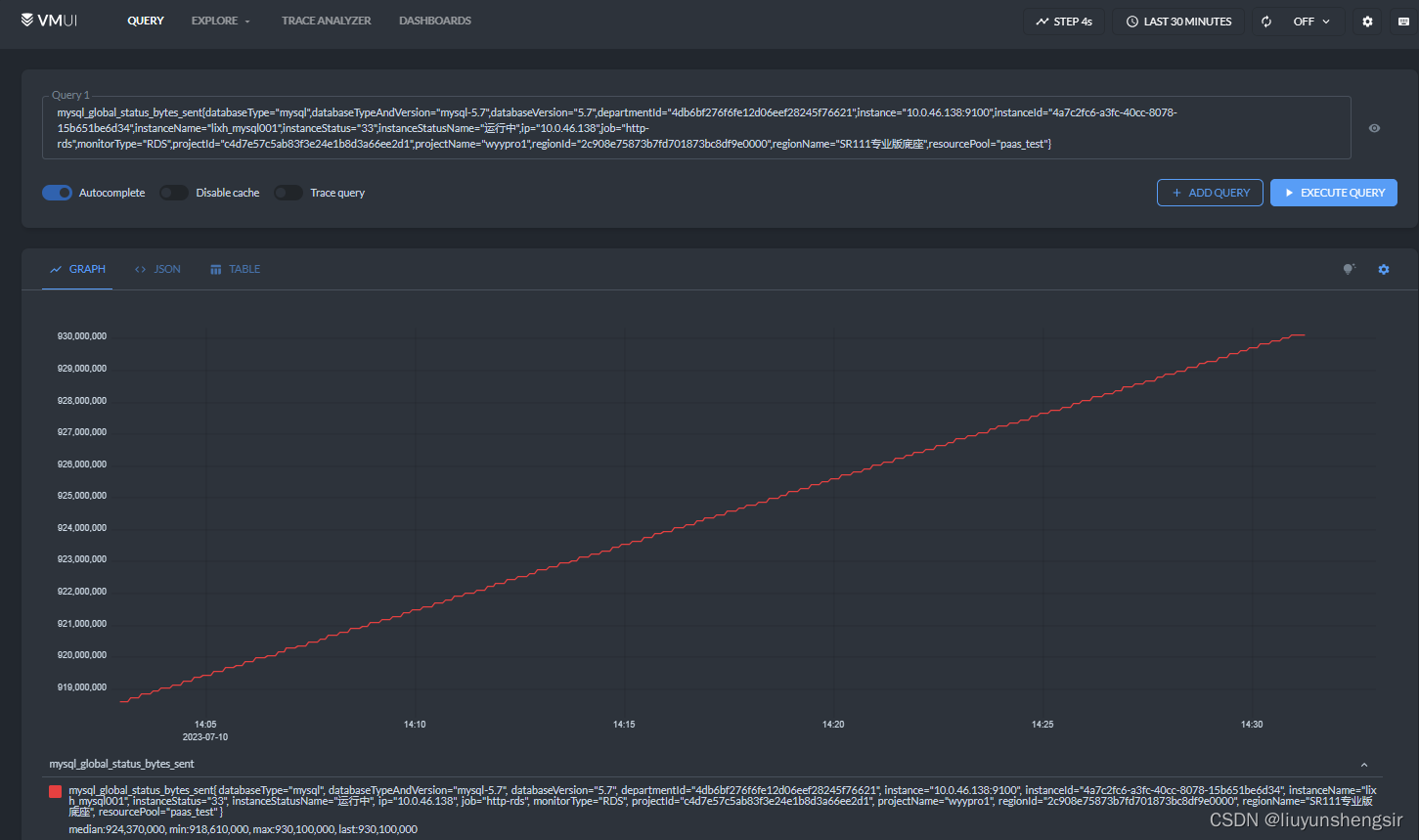Collapse the legend with the chevron arrow
Screen dimensions: 1419x840
(1365, 766)
